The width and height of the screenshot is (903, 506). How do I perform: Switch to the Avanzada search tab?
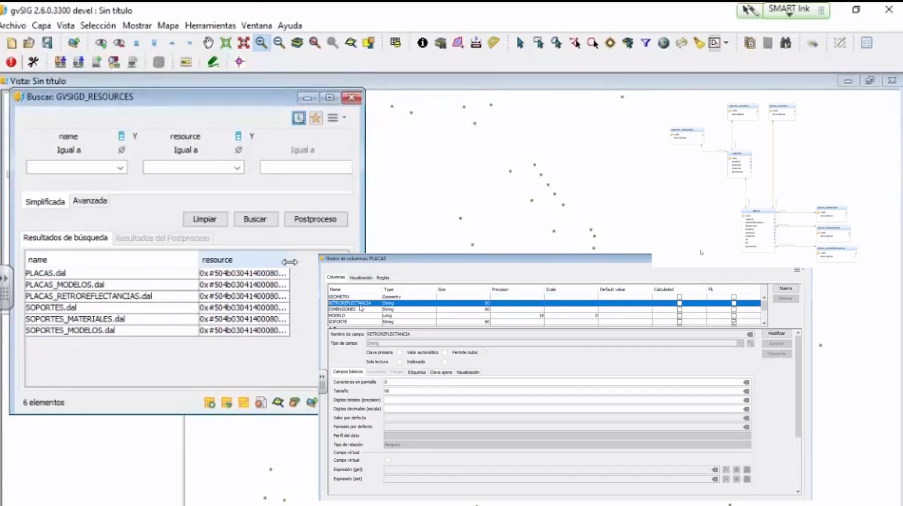tap(90, 201)
